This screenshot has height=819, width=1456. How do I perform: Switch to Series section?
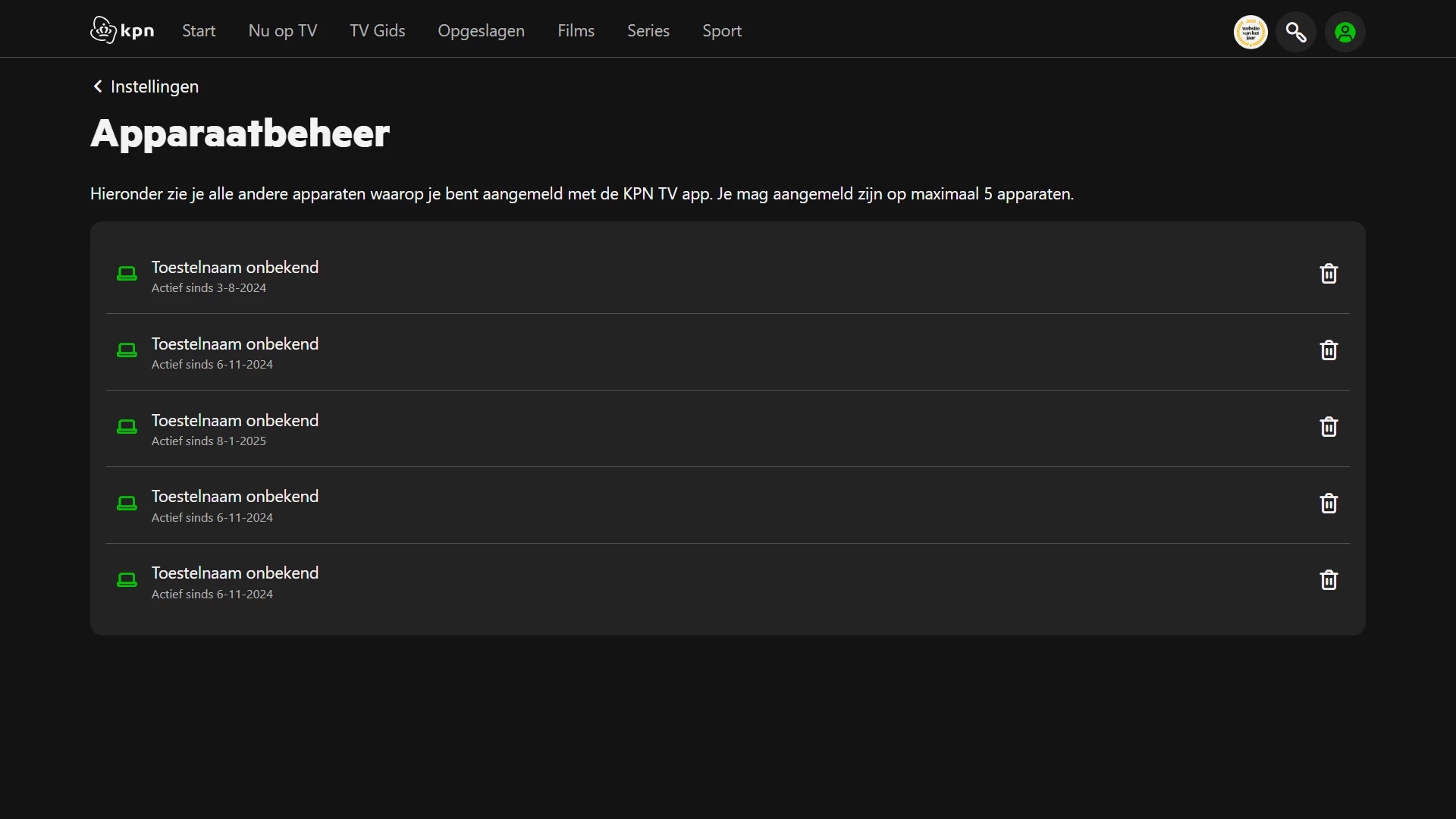tap(648, 31)
